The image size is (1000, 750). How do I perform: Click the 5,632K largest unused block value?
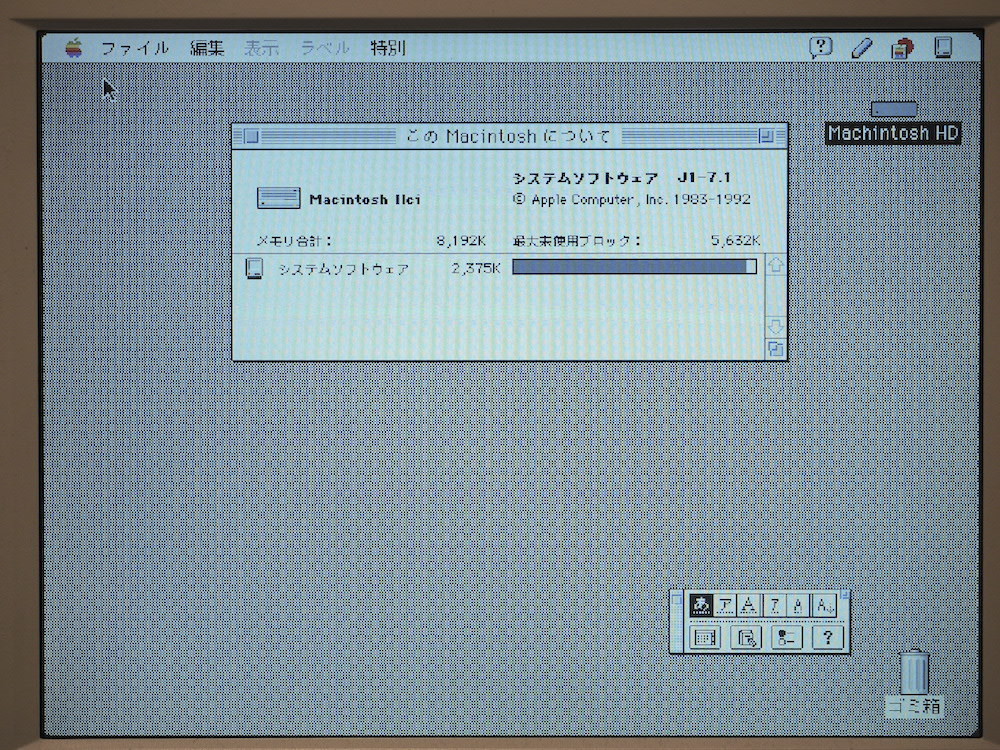(735, 240)
